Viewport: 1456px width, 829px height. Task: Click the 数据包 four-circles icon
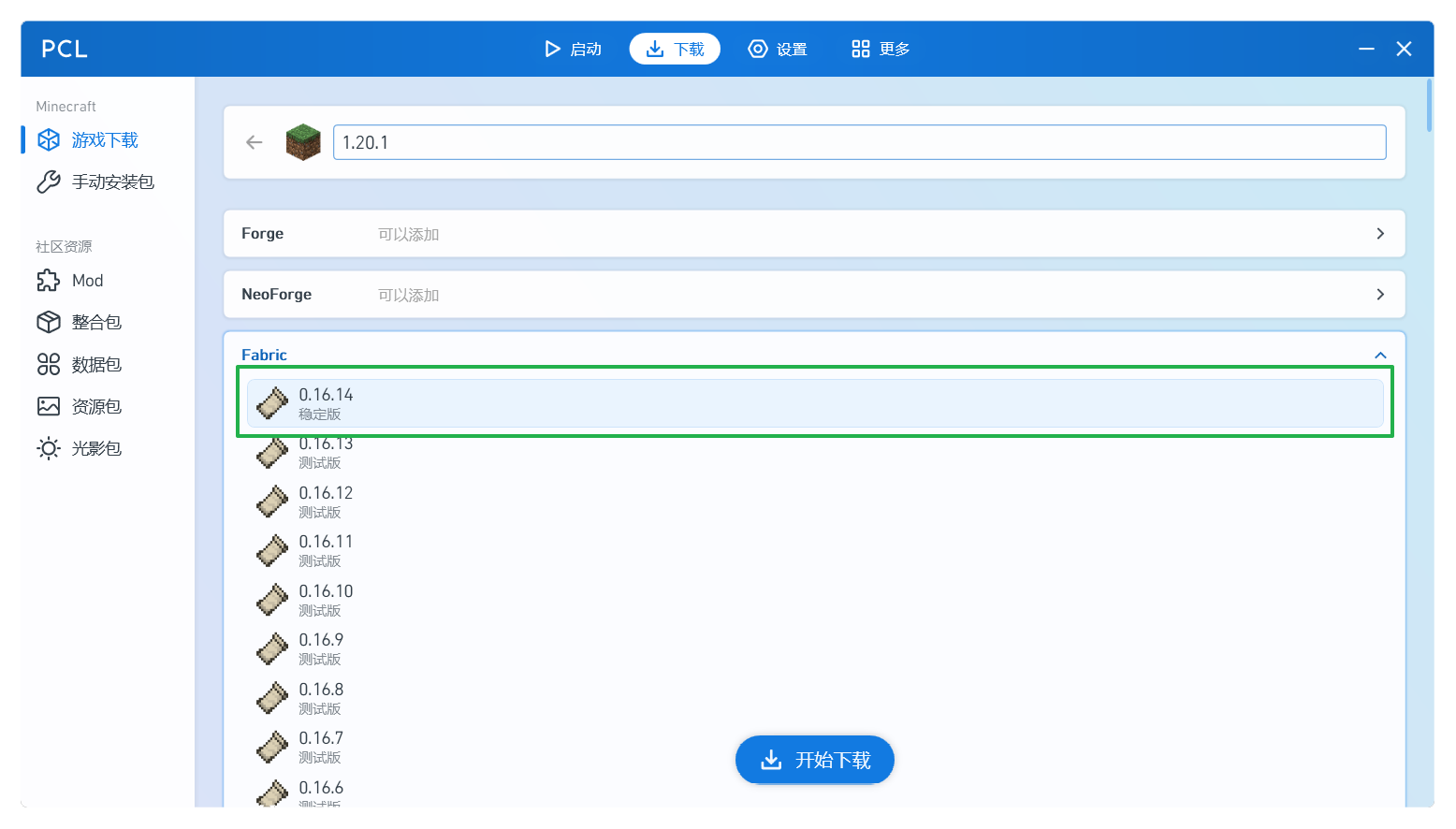tap(49, 364)
